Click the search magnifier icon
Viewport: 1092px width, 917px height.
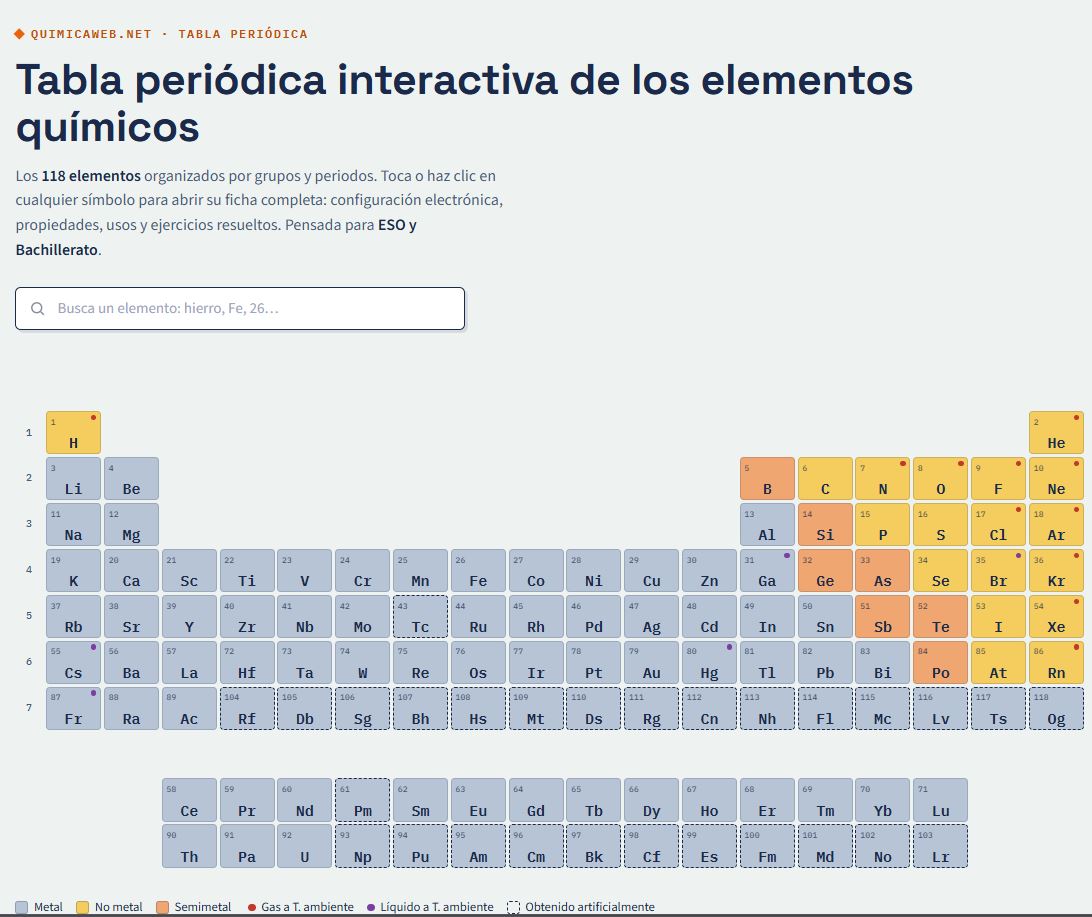pos(38,308)
